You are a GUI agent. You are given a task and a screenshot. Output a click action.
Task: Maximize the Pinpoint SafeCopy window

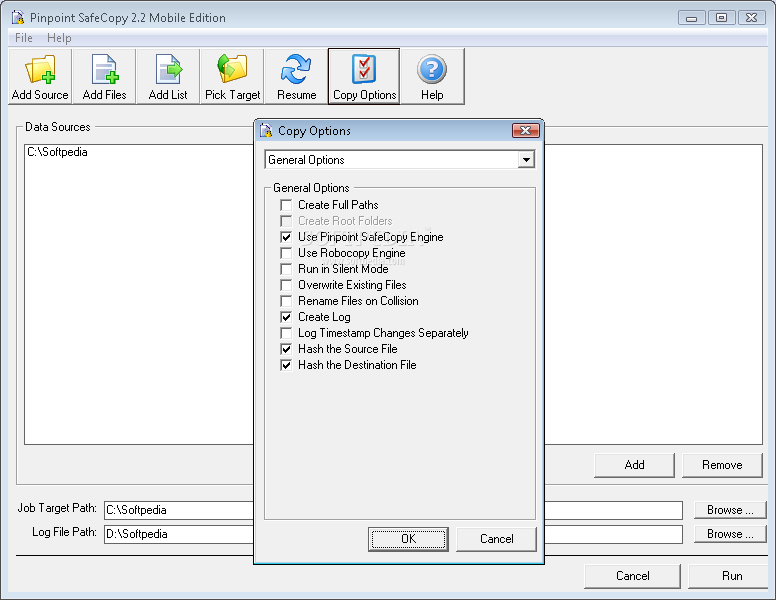722,18
